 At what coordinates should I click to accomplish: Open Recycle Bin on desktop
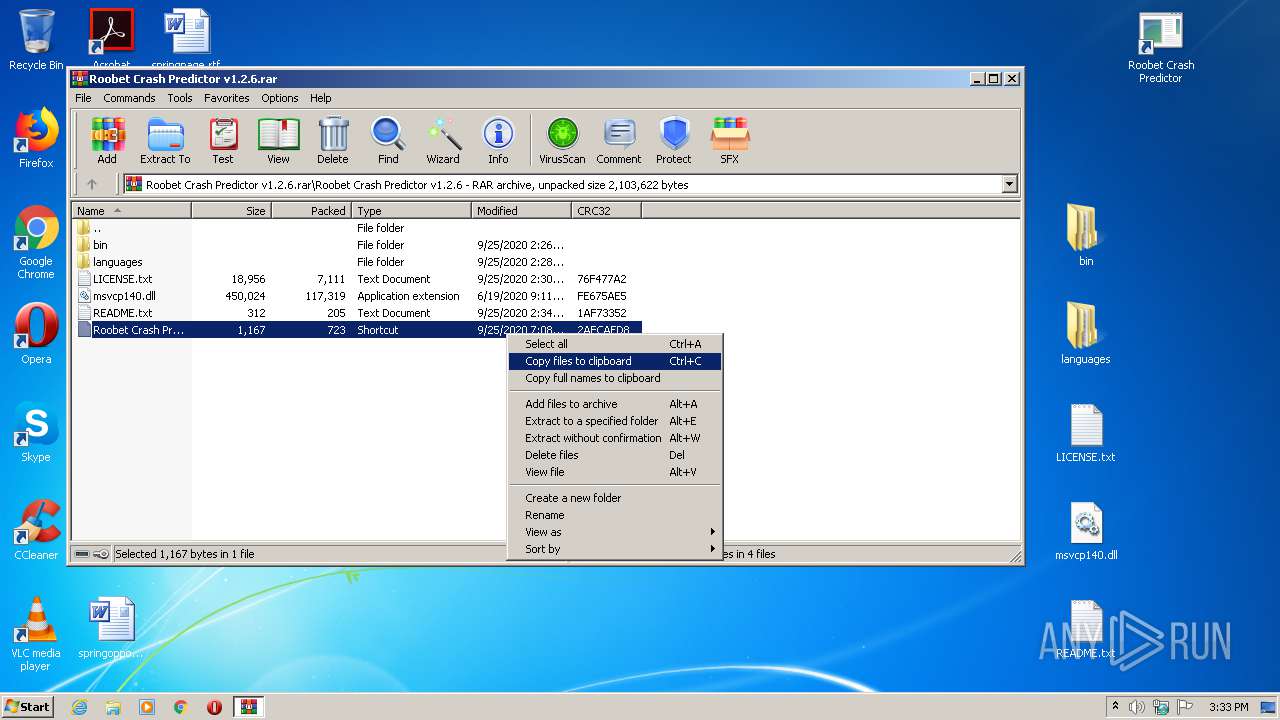36,40
